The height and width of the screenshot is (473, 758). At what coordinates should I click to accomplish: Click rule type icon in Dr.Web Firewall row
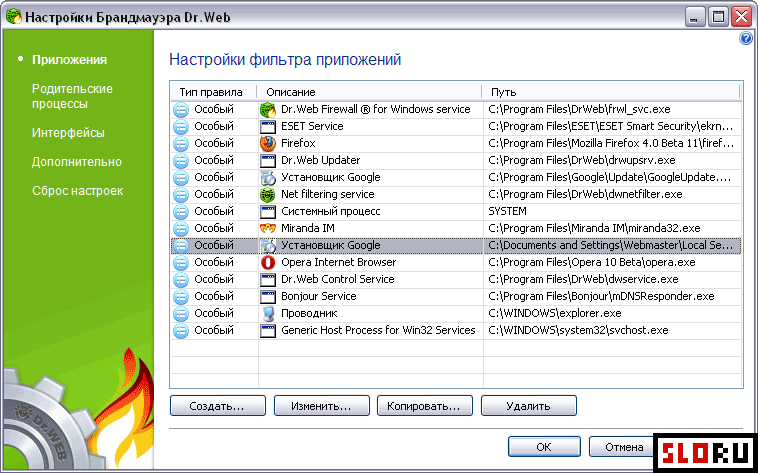click(180, 109)
